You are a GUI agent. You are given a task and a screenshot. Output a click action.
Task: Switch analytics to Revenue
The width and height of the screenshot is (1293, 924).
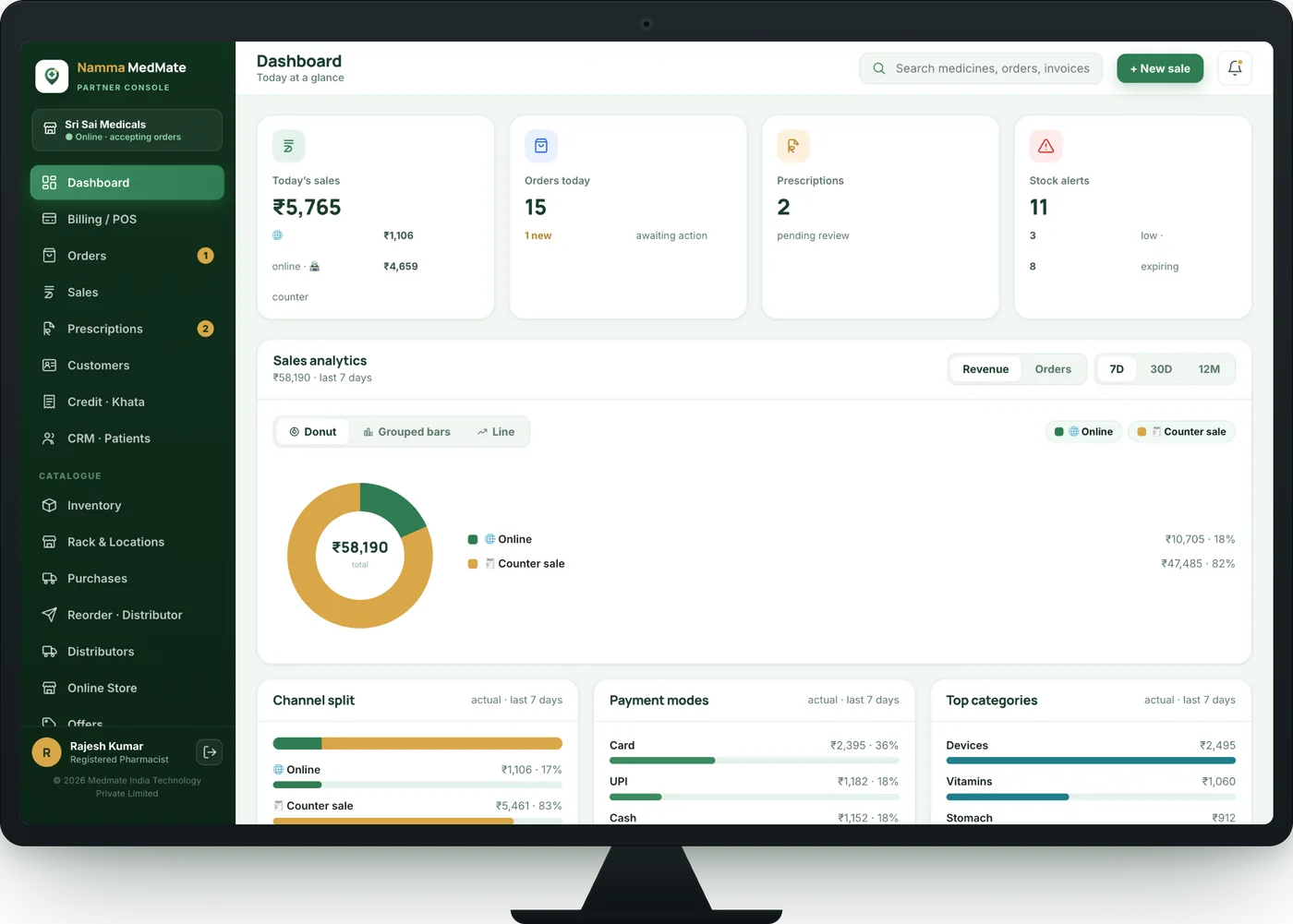985,369
